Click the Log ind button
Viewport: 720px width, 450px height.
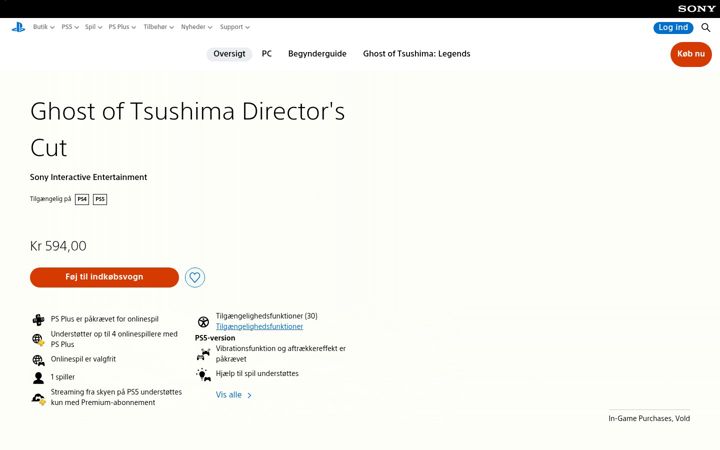pos(673,28)
